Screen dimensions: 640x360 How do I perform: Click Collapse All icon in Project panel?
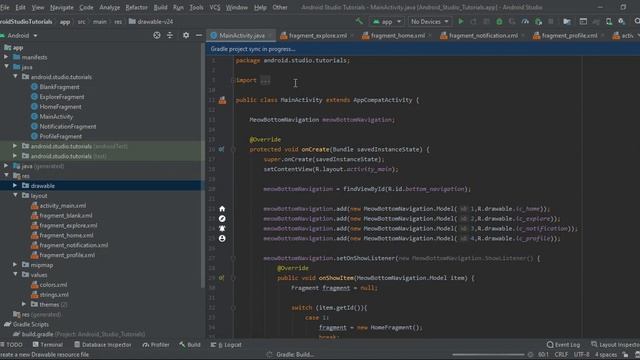click(x=170, y=36)
